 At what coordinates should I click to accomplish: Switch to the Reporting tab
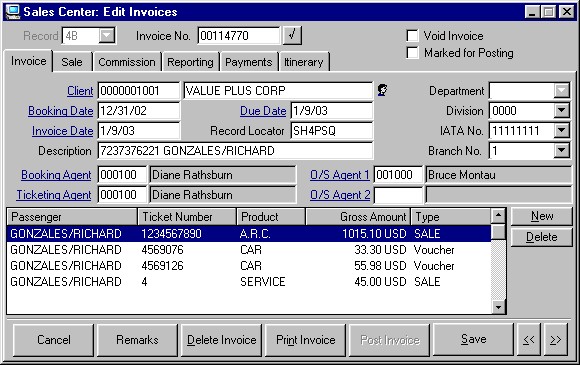pos(190,62)
